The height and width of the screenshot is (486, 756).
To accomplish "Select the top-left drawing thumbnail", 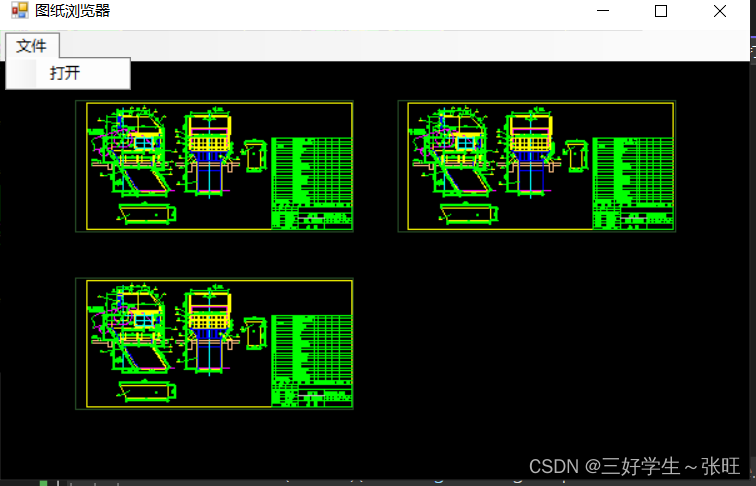I will [215, 166].
